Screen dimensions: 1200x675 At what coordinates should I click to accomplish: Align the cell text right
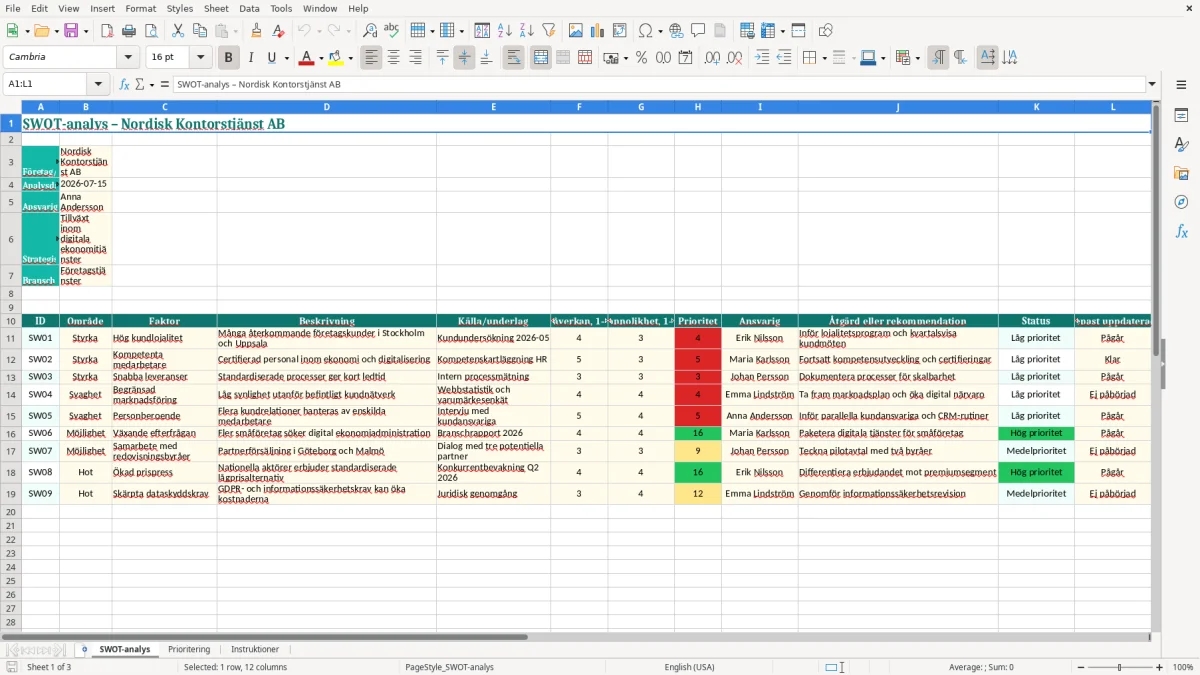[x=415, y=58]
